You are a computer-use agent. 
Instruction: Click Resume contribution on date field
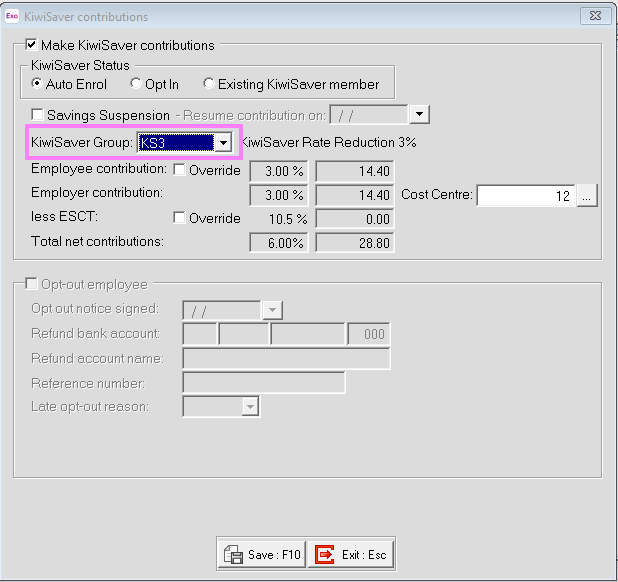pyautogui.click(x=369, y=115)
